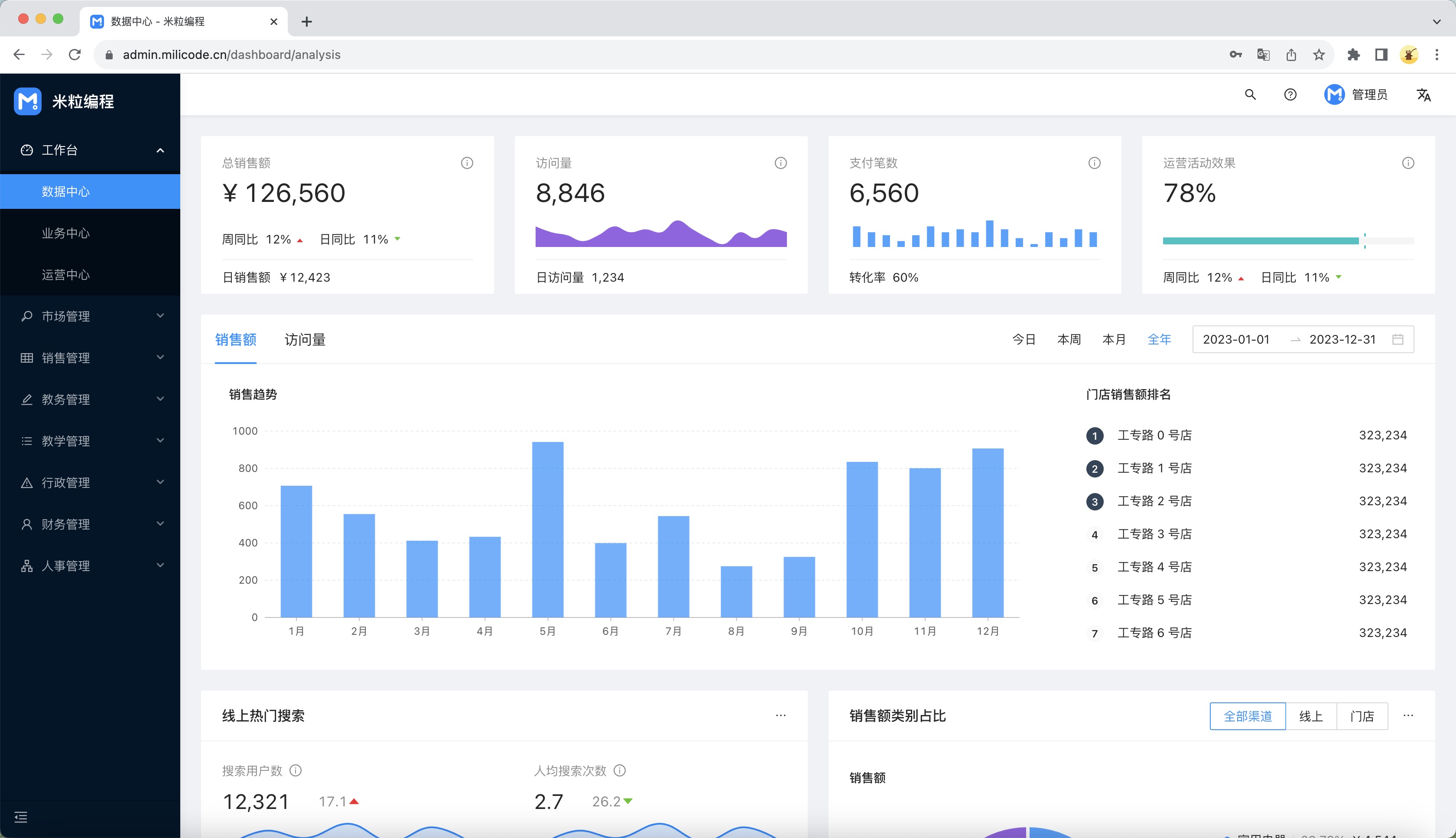Click the browser back arrow

pos(19,55)
